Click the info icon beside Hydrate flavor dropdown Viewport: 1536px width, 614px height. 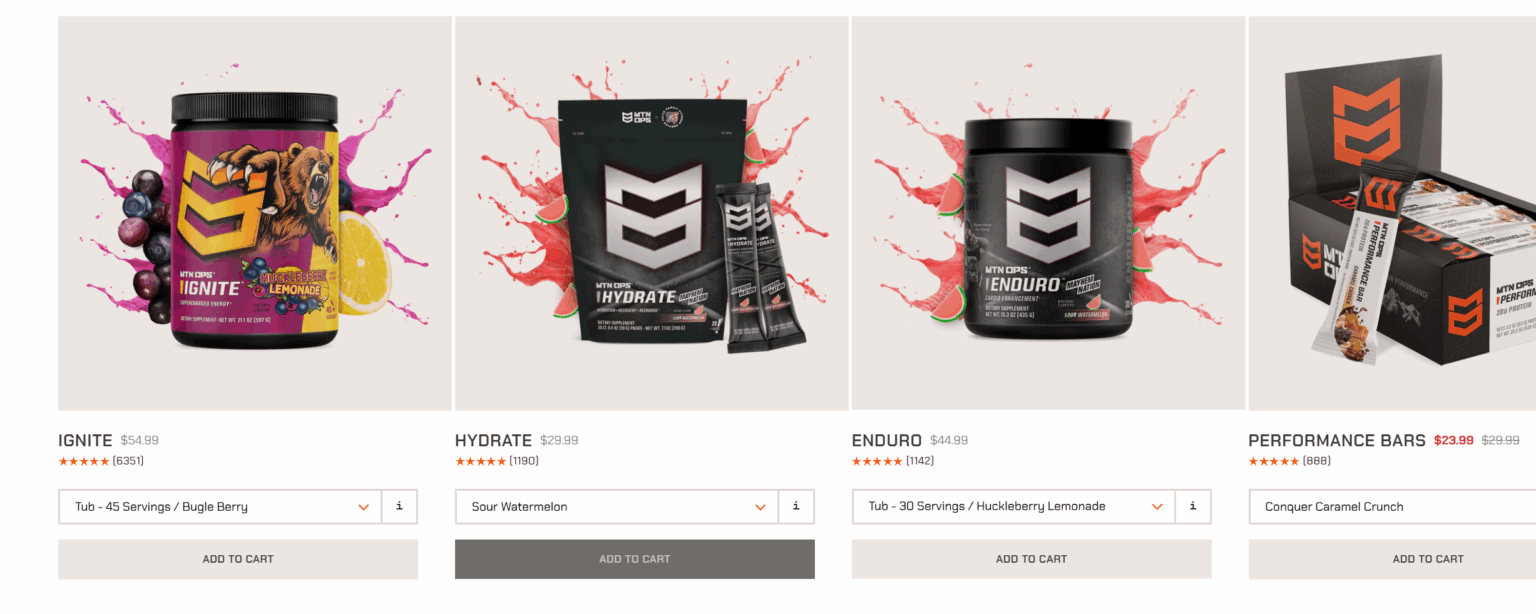pyautogui.click(x=796, y=507)
